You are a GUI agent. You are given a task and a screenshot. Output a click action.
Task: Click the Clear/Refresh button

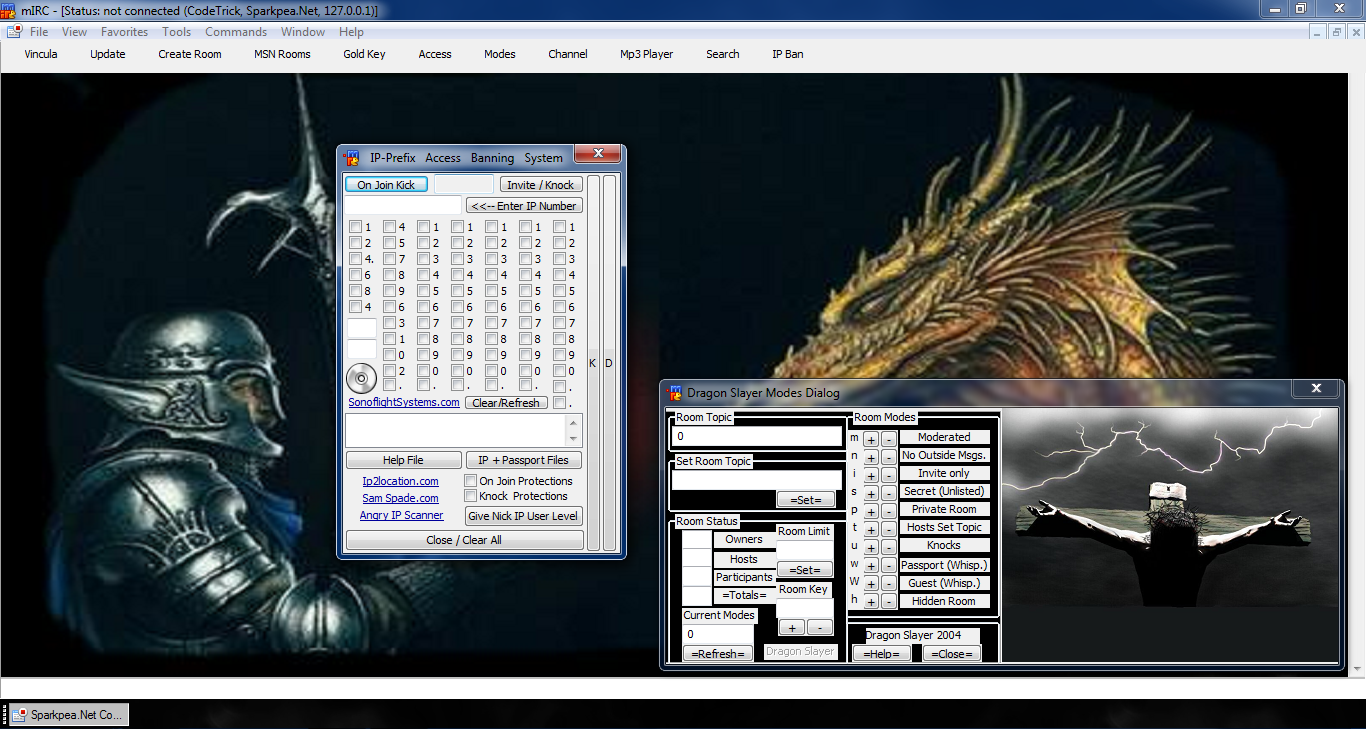pyautogui.click(x=506, y=403)
